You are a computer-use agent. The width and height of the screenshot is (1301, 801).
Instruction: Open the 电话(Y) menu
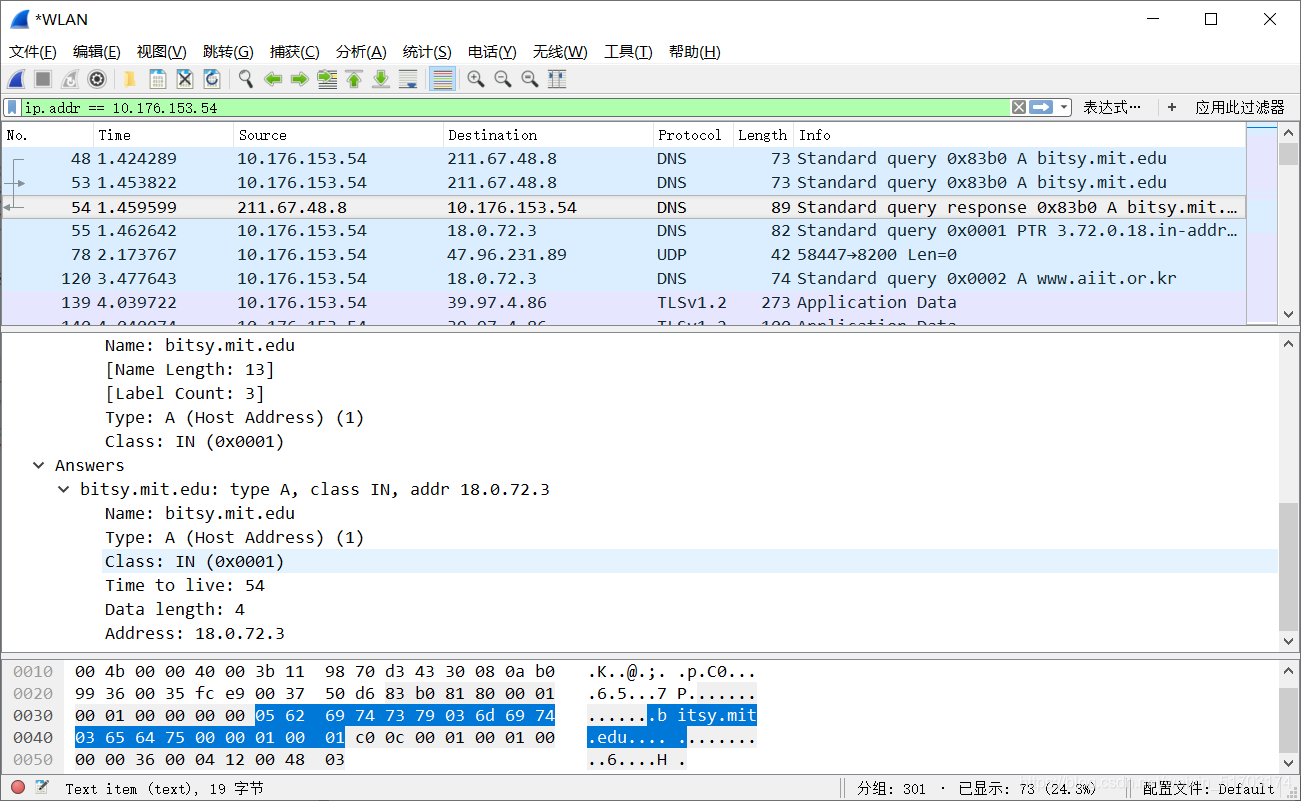492,52
